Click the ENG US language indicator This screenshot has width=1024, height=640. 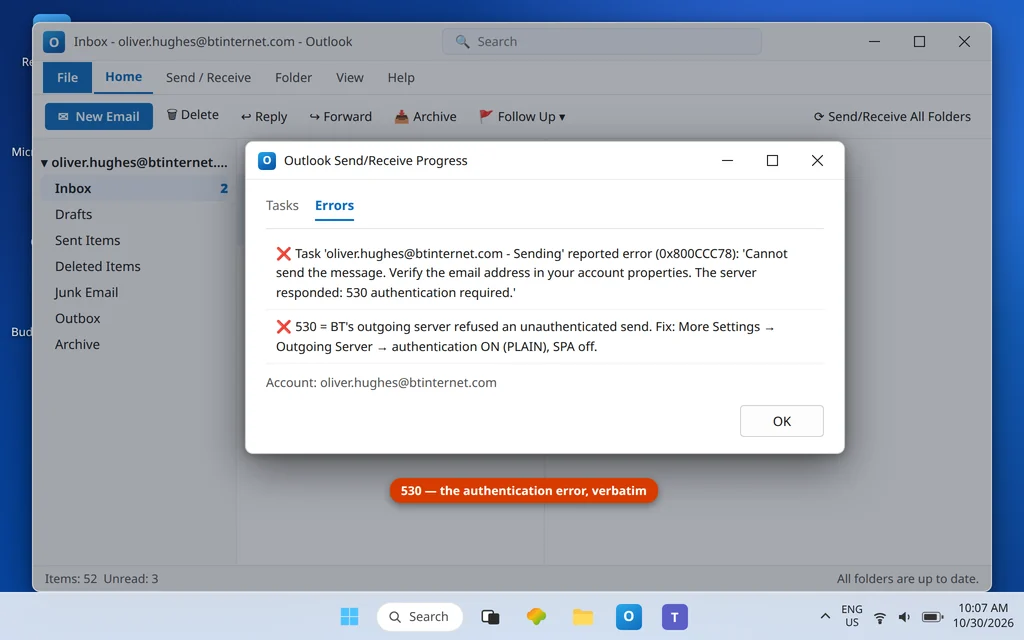pos(852,616)
